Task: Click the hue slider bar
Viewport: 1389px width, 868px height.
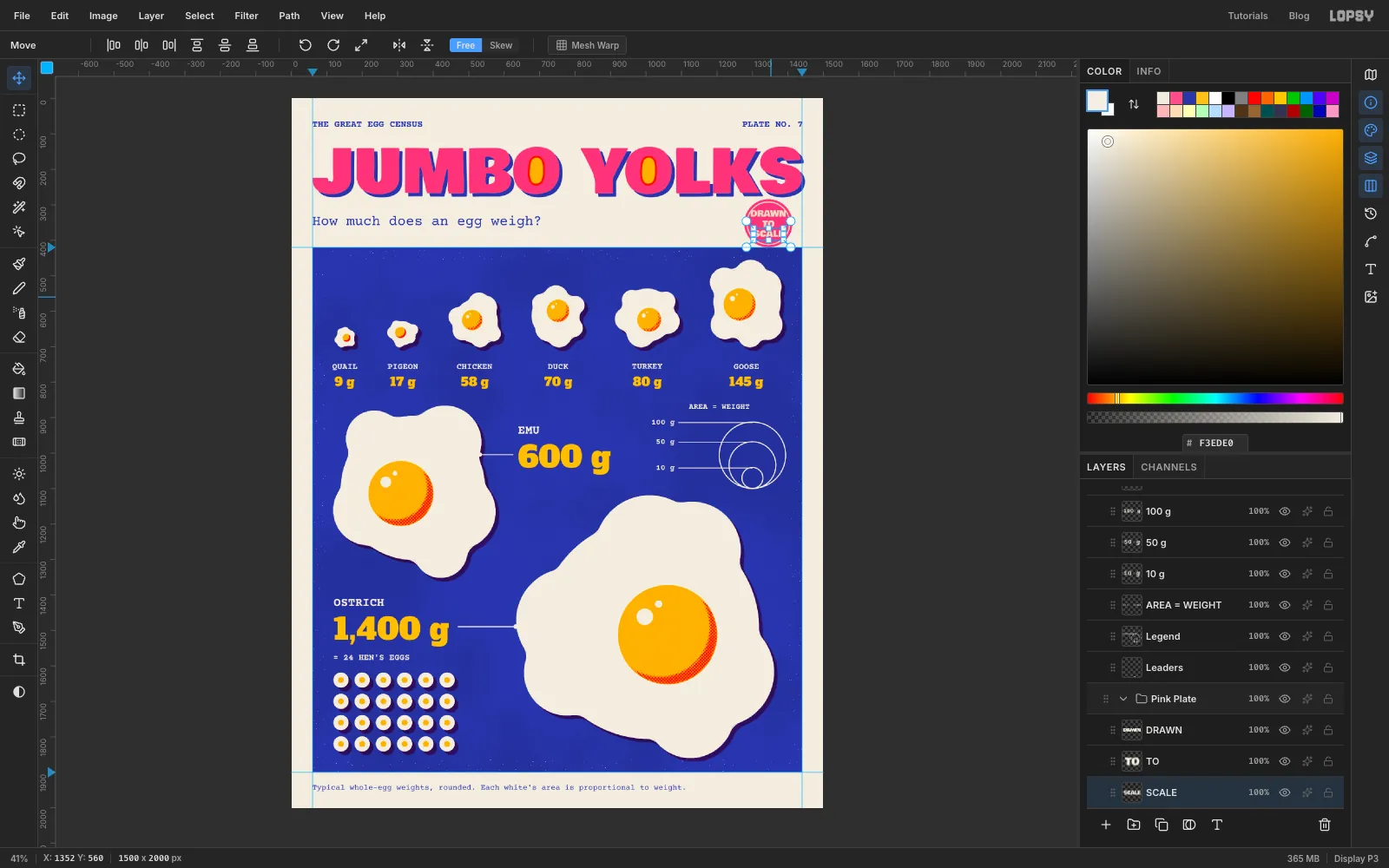Action: point(1215,398)
